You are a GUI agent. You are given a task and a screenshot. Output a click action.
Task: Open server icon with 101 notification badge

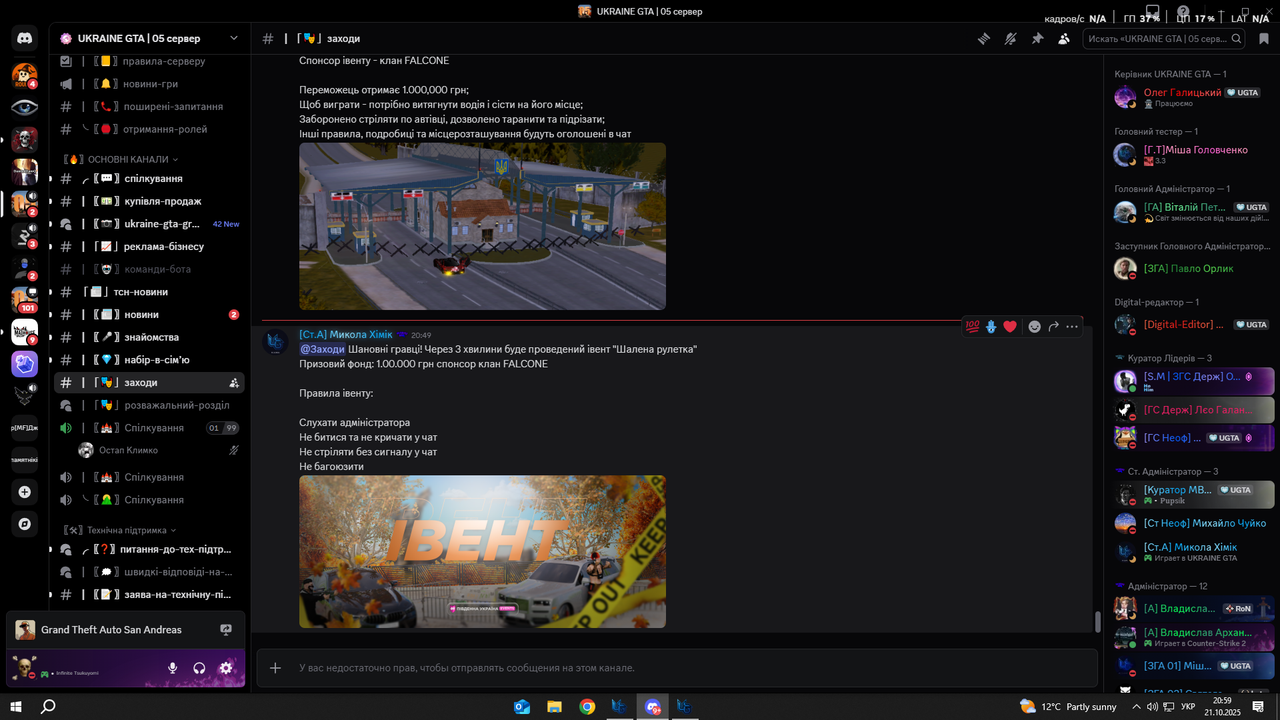[25, 299]
